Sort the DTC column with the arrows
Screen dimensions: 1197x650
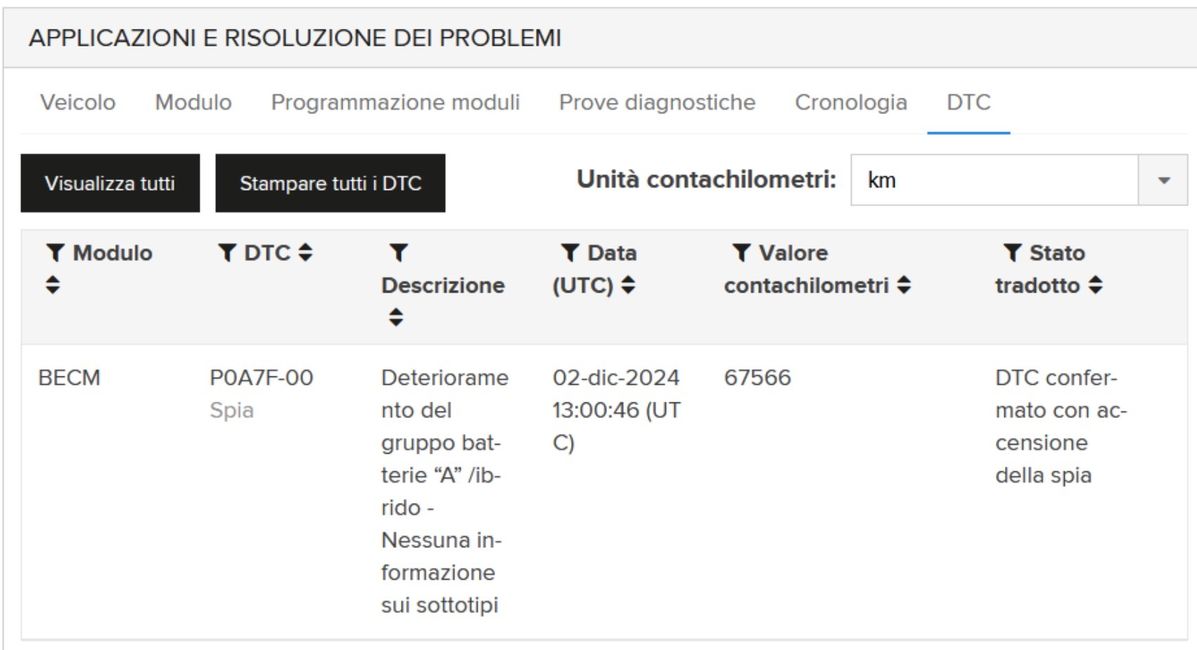click(305, 253)
